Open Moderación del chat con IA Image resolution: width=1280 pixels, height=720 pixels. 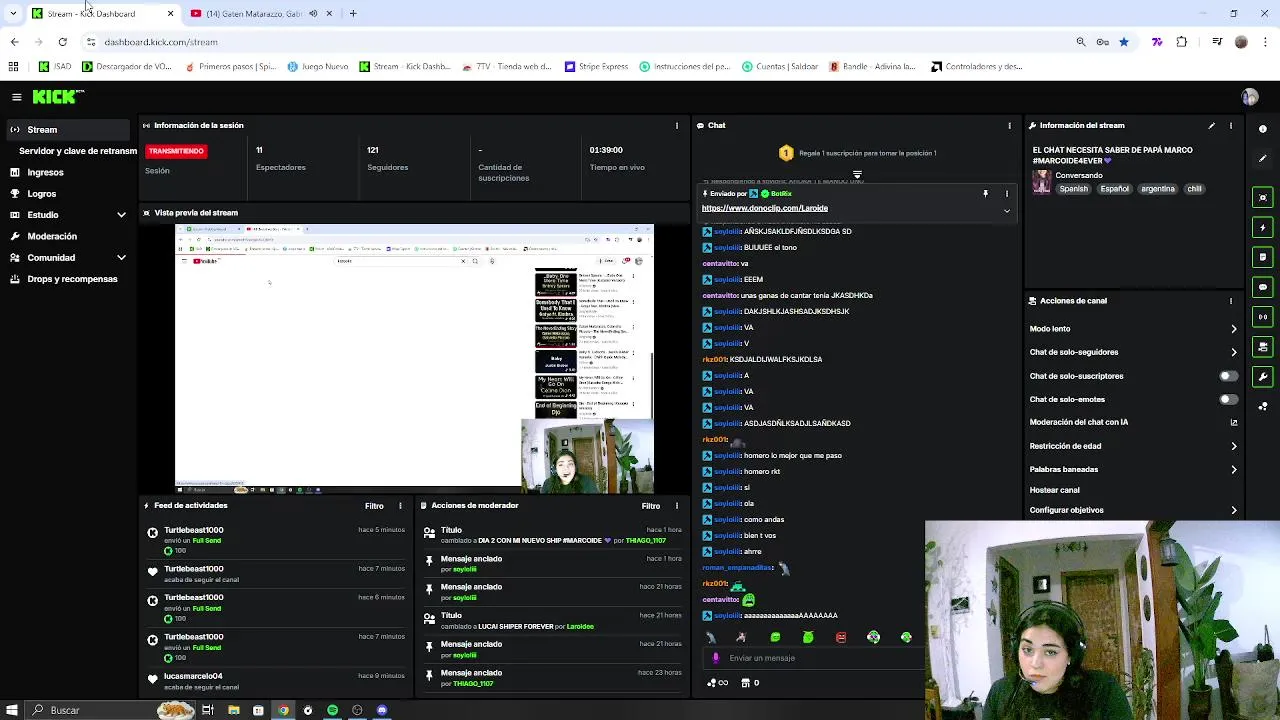1134,422
